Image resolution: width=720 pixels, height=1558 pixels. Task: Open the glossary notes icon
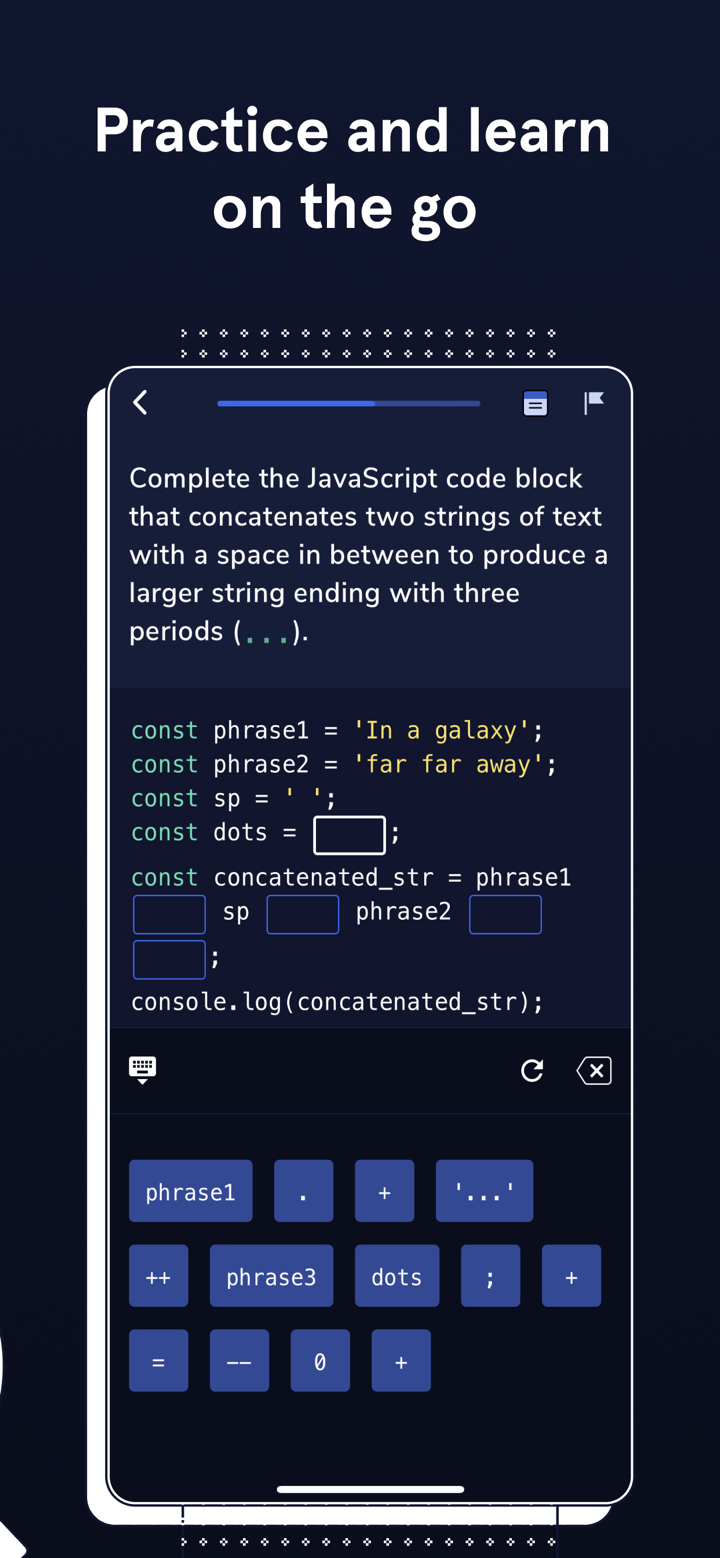[x=535, y=403]
